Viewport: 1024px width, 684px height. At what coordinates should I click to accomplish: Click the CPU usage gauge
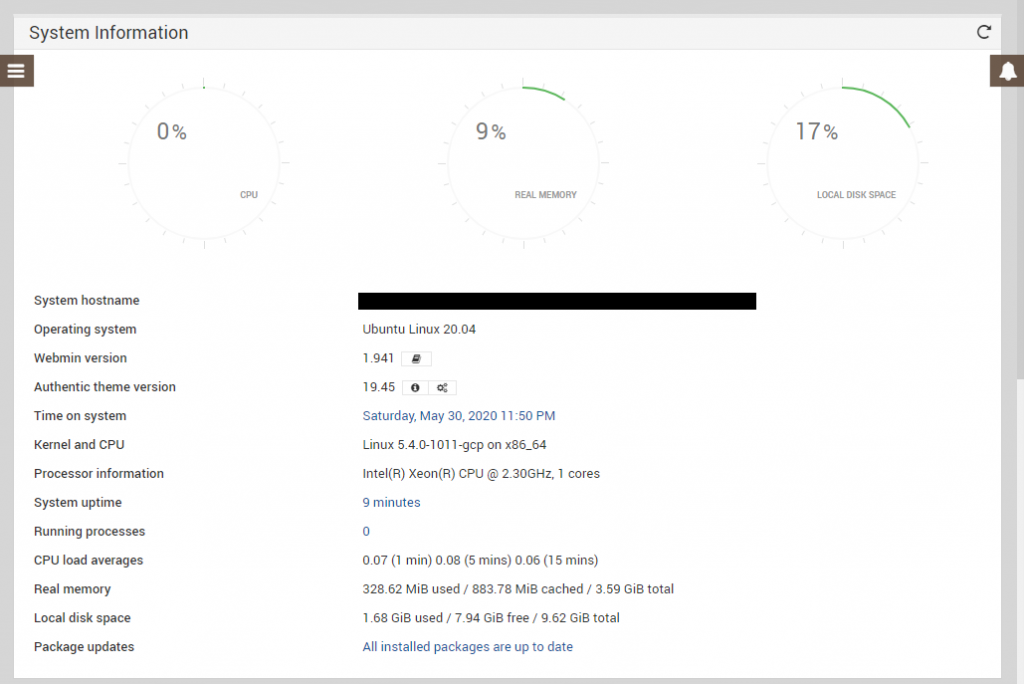coord(204,162)
